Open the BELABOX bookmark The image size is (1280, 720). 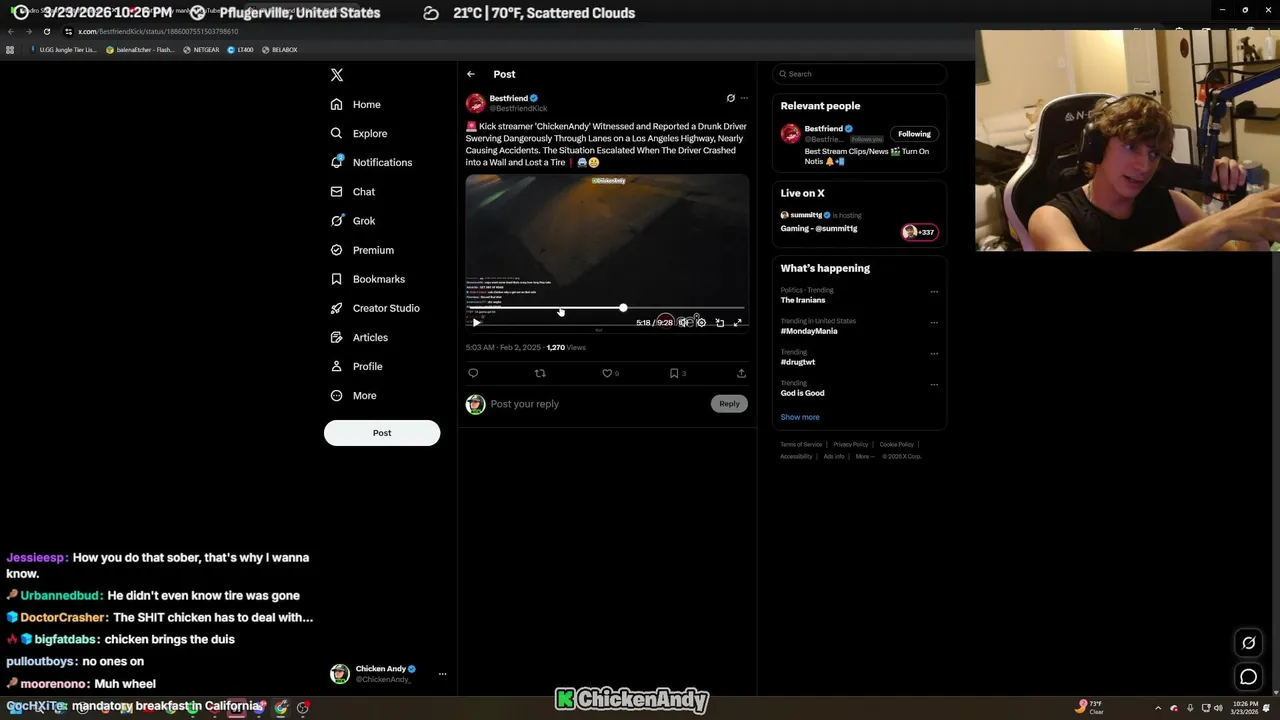coord(279,49)
